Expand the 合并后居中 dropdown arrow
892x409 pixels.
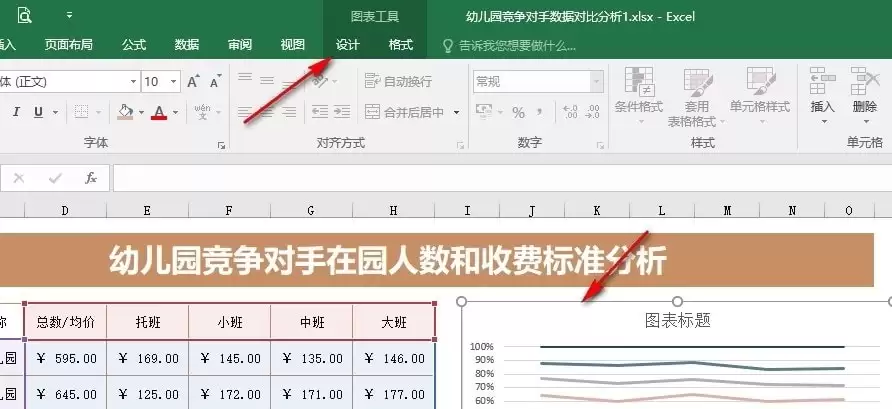(x=456, y=112)
